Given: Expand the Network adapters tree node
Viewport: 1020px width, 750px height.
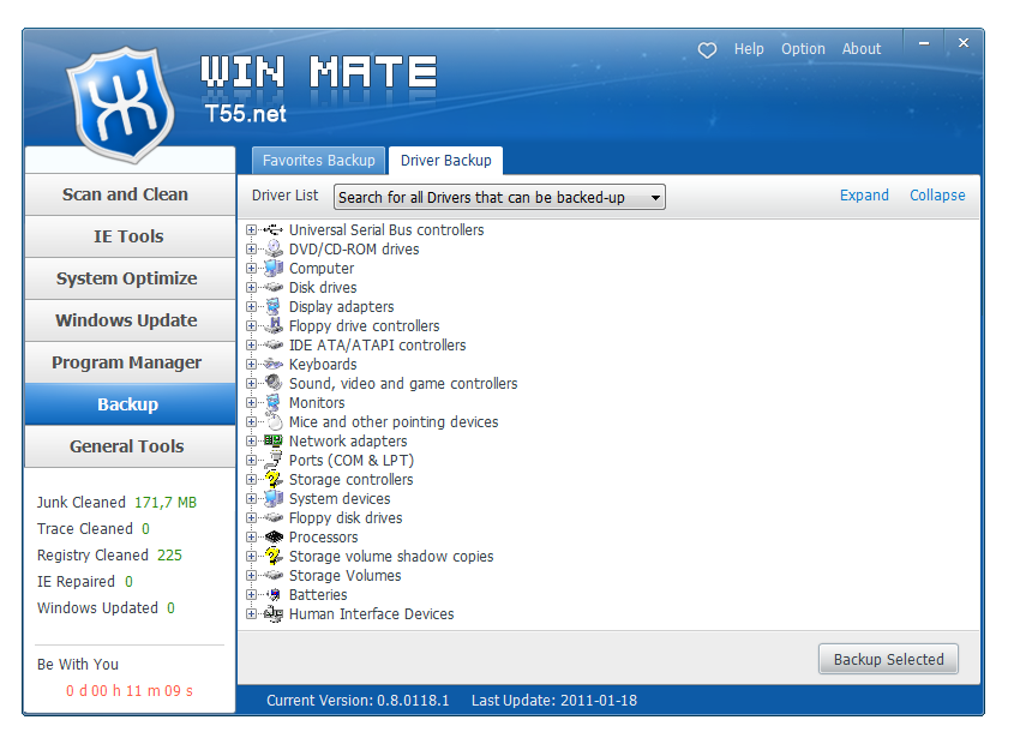Looking at the screenshot, I should 251,440.
